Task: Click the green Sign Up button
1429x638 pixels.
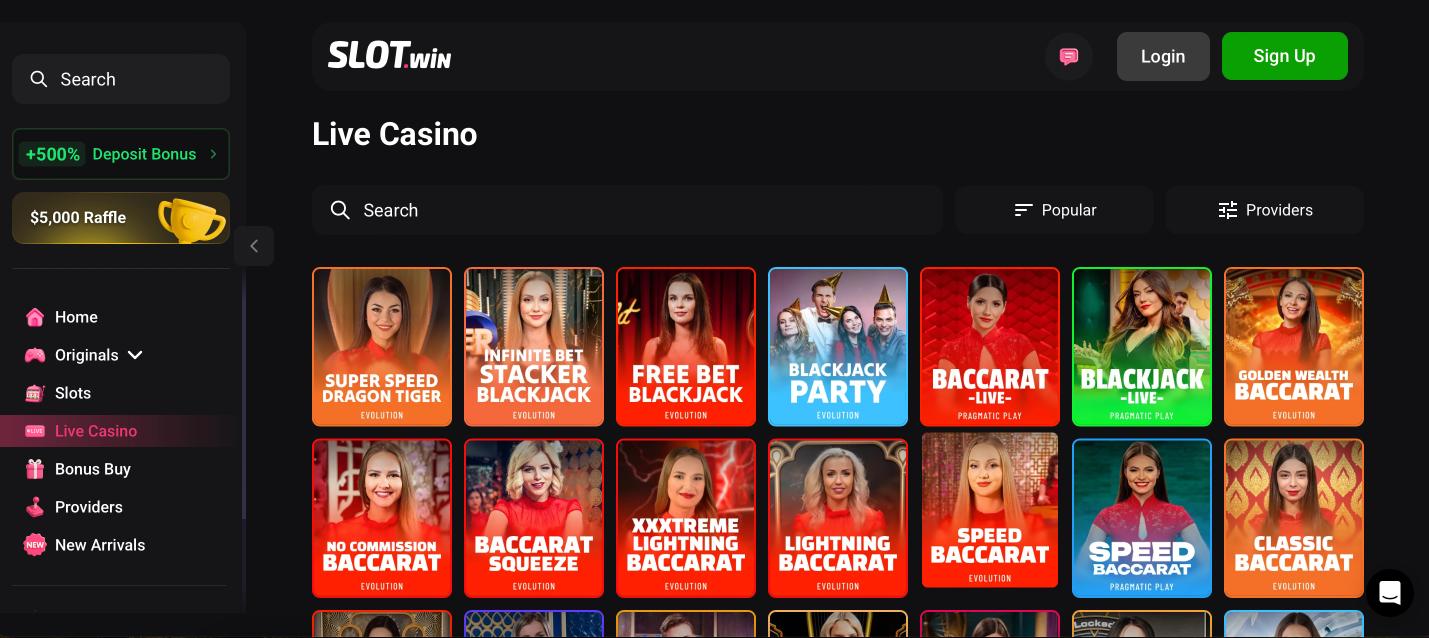Action: click(x=1285, y=56)
